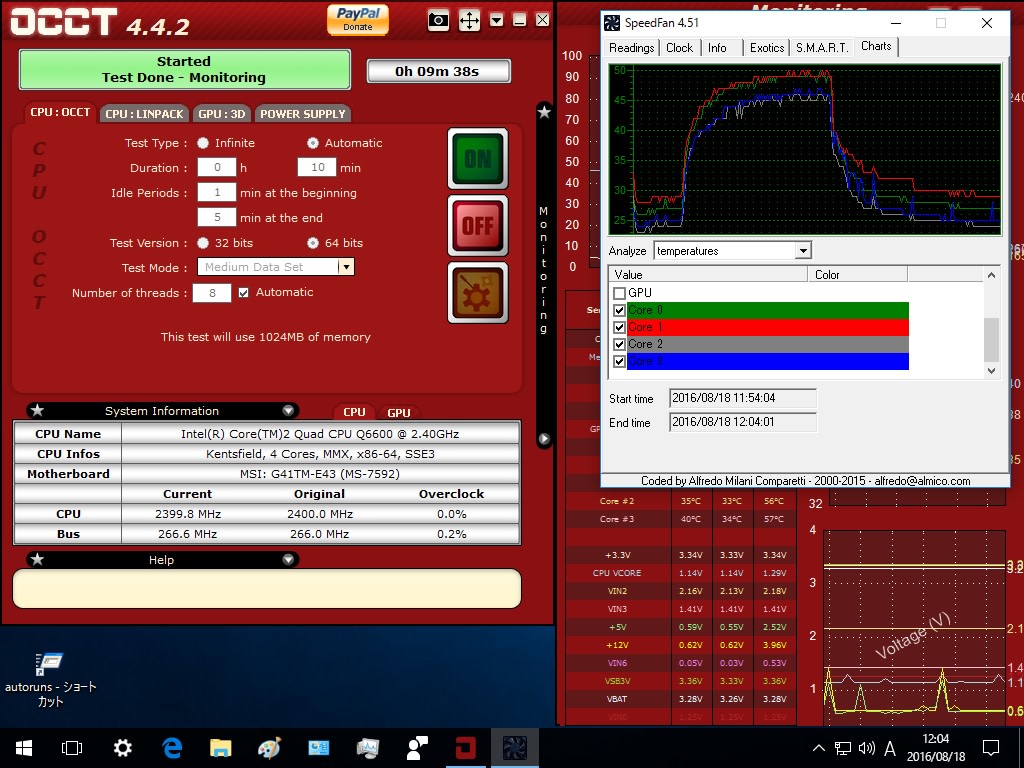Open the Readings tab in SpeedFan
Viewport: 1024px width, 768px height.
[x=632, y=48]
